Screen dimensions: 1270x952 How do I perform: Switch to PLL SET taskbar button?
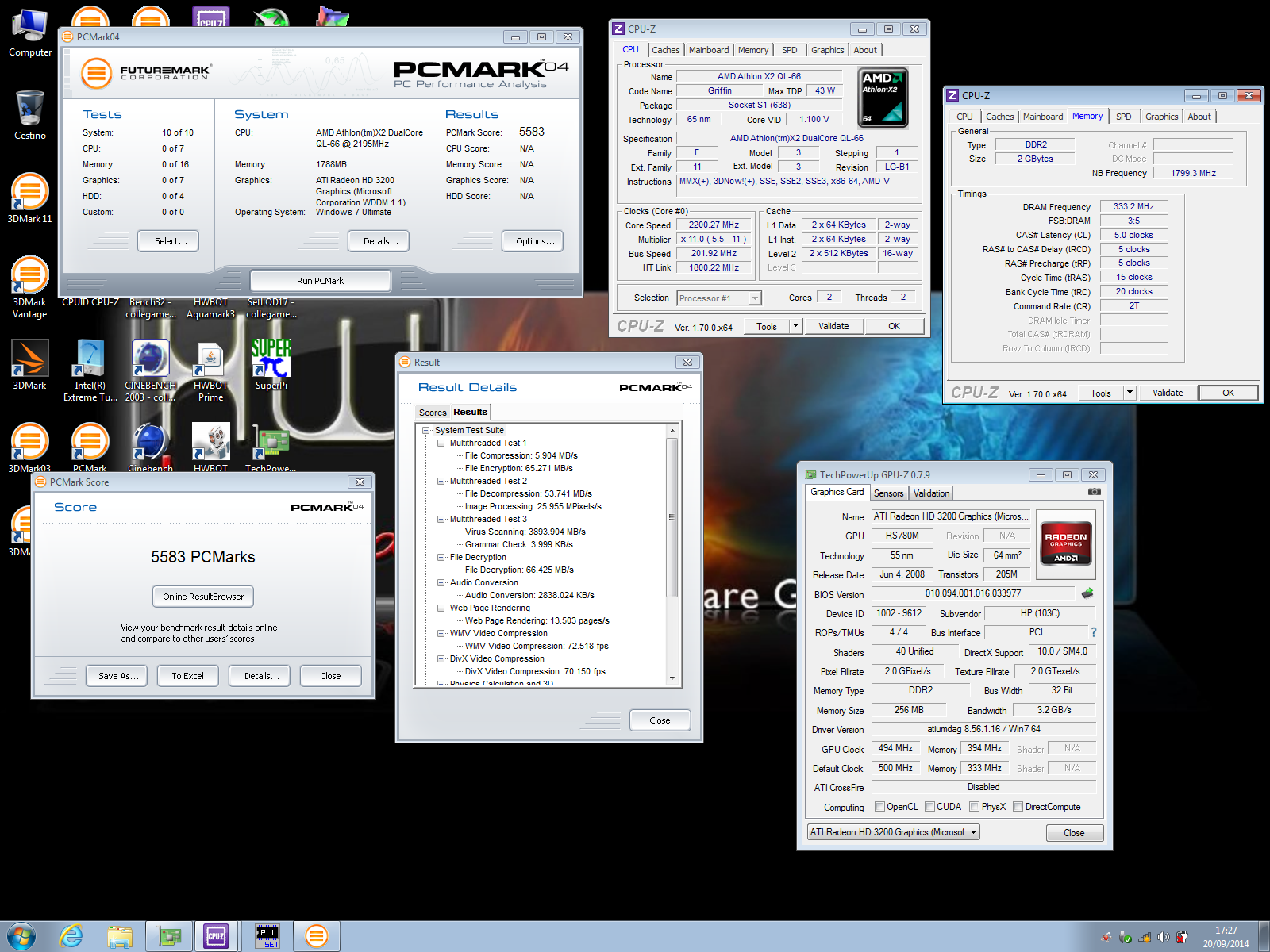[267, 937]
